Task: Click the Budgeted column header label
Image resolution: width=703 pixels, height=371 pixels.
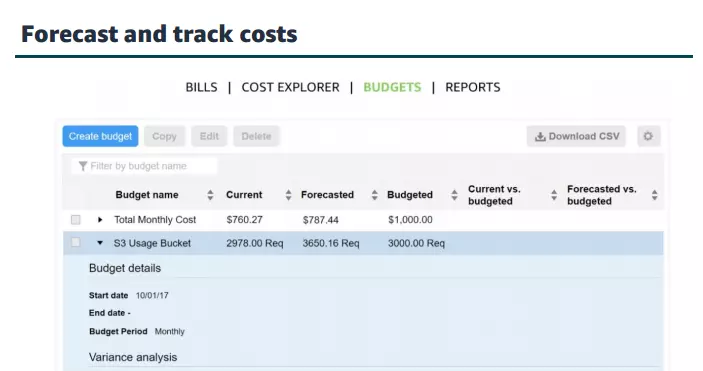Action: click(410, 195)
